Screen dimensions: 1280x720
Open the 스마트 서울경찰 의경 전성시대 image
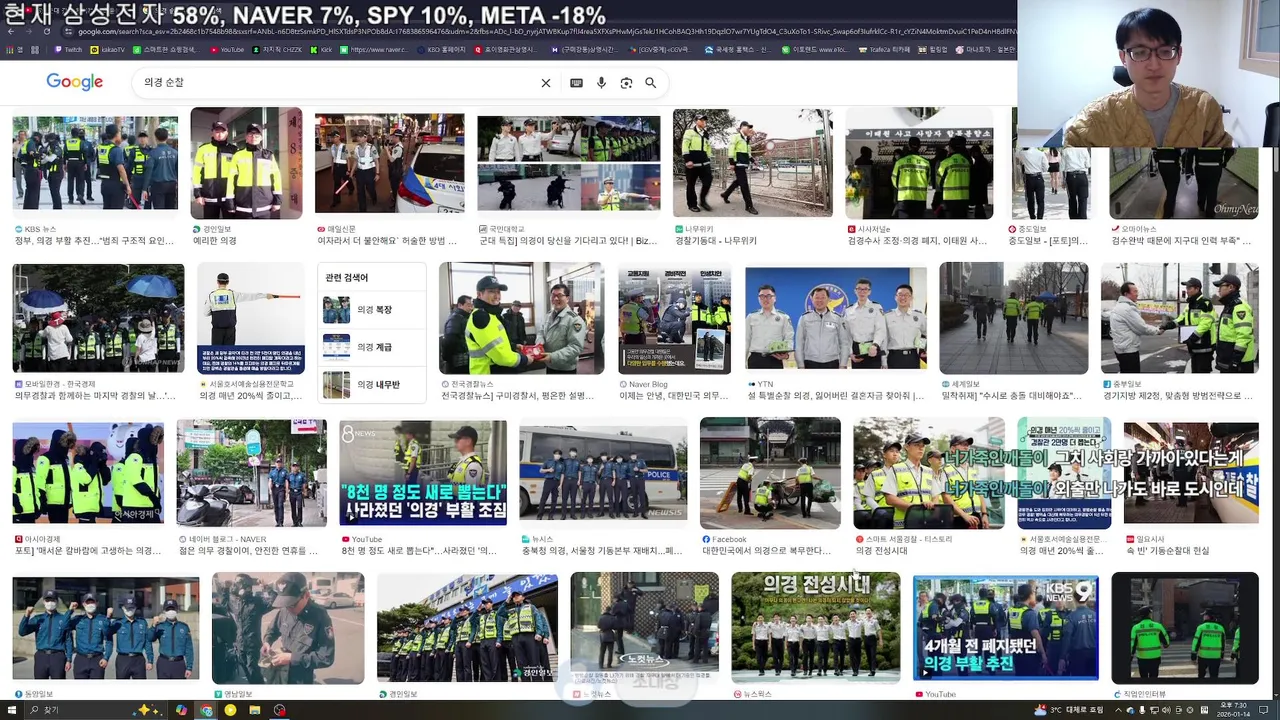928,474
